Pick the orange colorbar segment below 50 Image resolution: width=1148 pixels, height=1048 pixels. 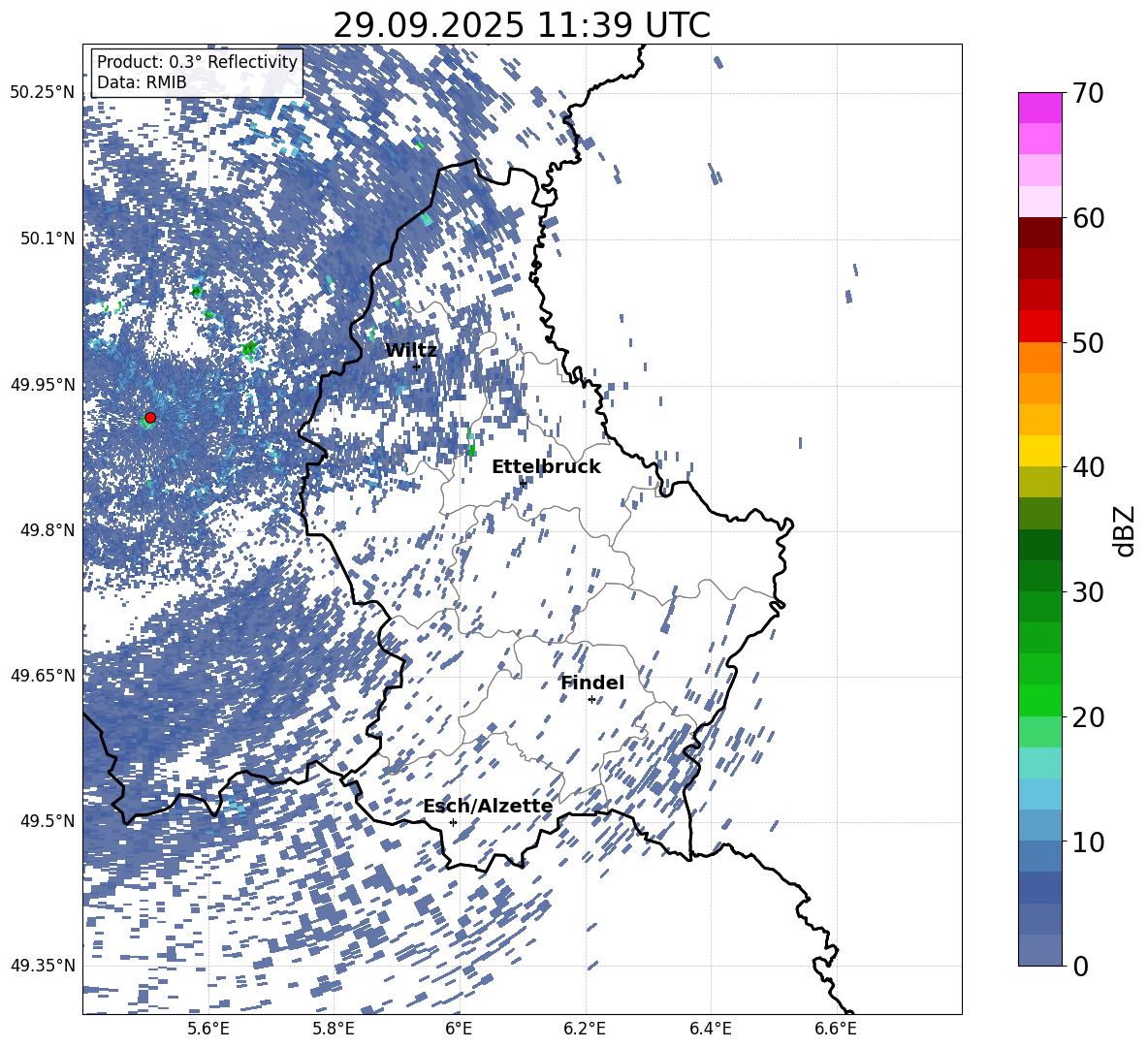click(1039, 357)
